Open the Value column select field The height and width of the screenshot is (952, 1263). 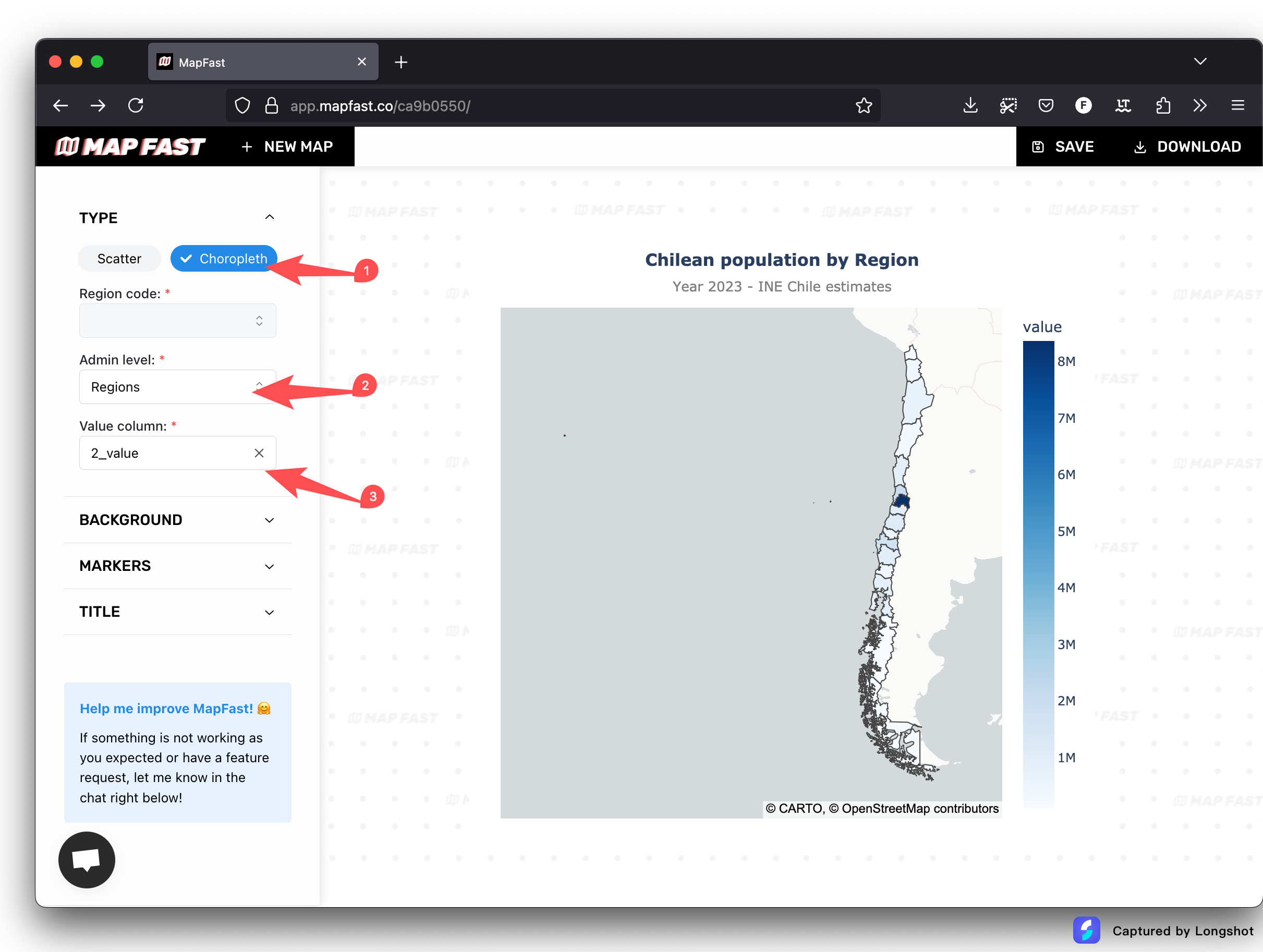(x=178, y=453)
